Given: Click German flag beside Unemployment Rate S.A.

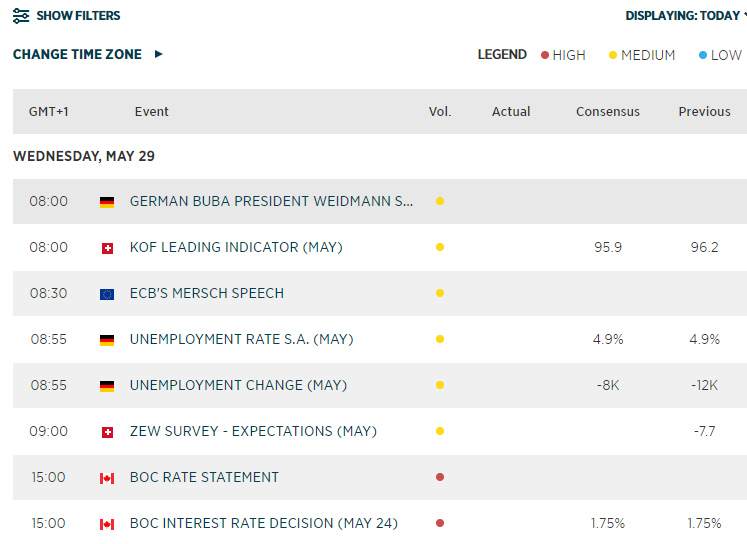Looking at the screenshot, I should click(107, 340).
